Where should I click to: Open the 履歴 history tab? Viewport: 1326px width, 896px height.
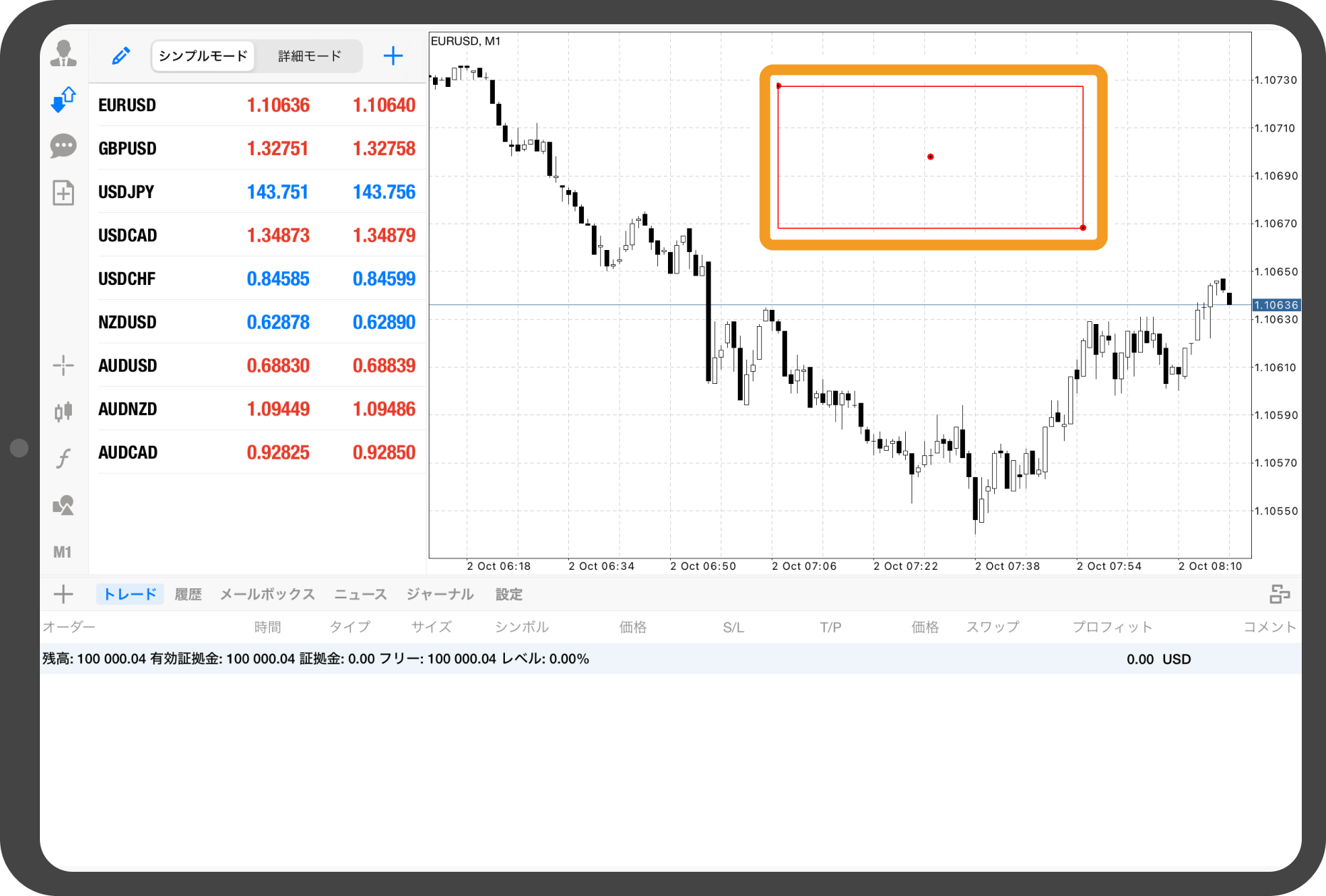click(188, 594)
